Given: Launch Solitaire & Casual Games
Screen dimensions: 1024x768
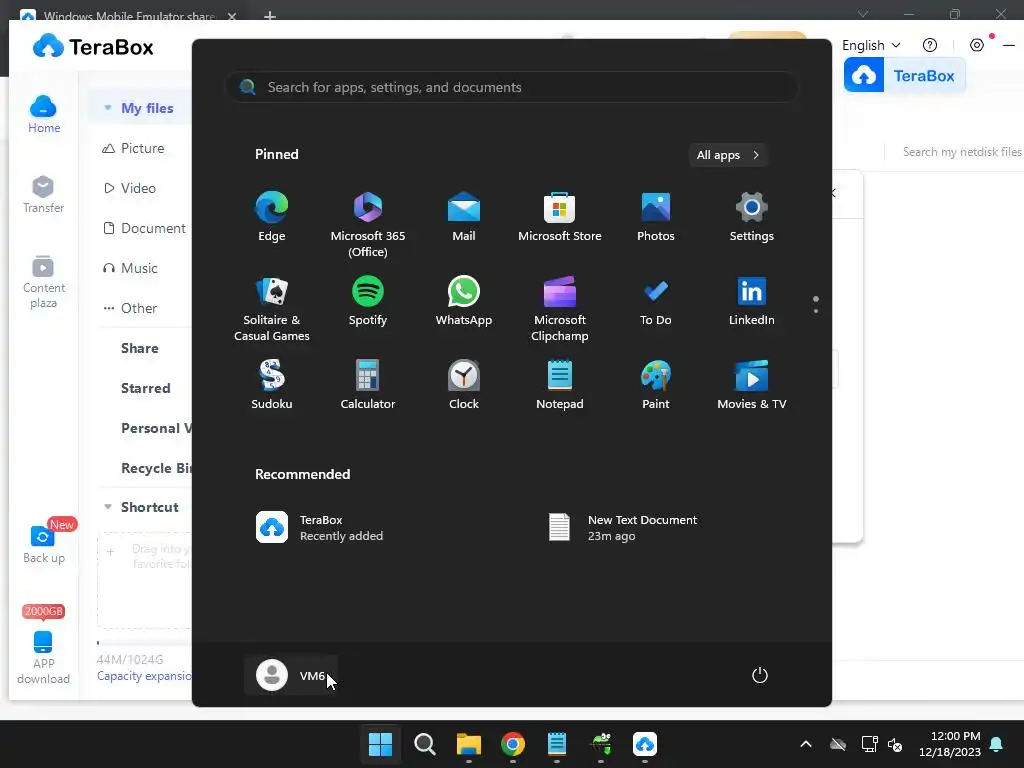Looking at the screenshot, I should click(272, 309).
